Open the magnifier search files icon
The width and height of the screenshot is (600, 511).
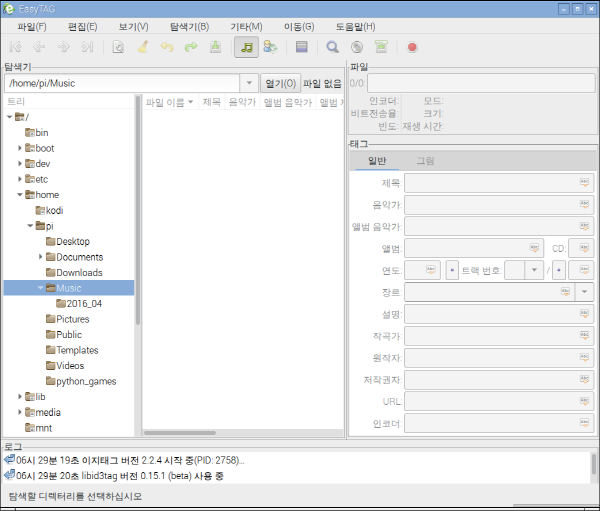tap(332, 47)
